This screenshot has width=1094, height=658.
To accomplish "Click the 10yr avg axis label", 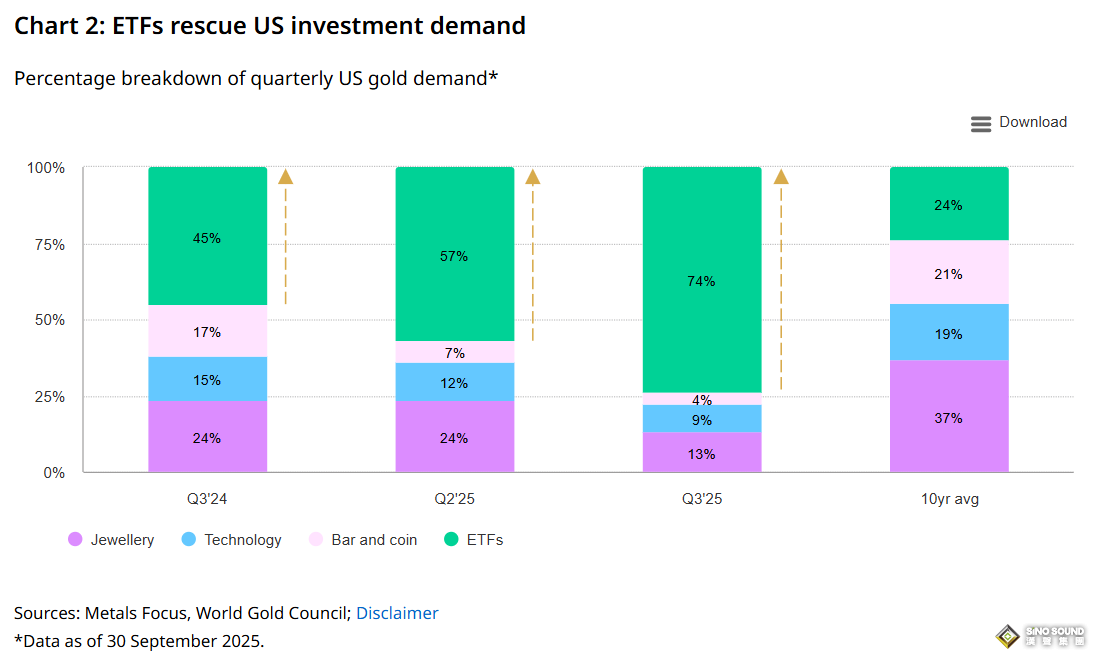I will (949, 499).
